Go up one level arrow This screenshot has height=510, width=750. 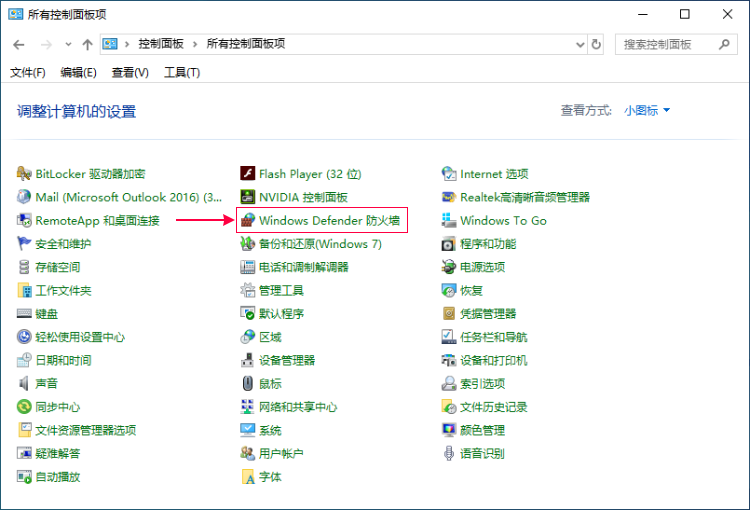(87, 44)
